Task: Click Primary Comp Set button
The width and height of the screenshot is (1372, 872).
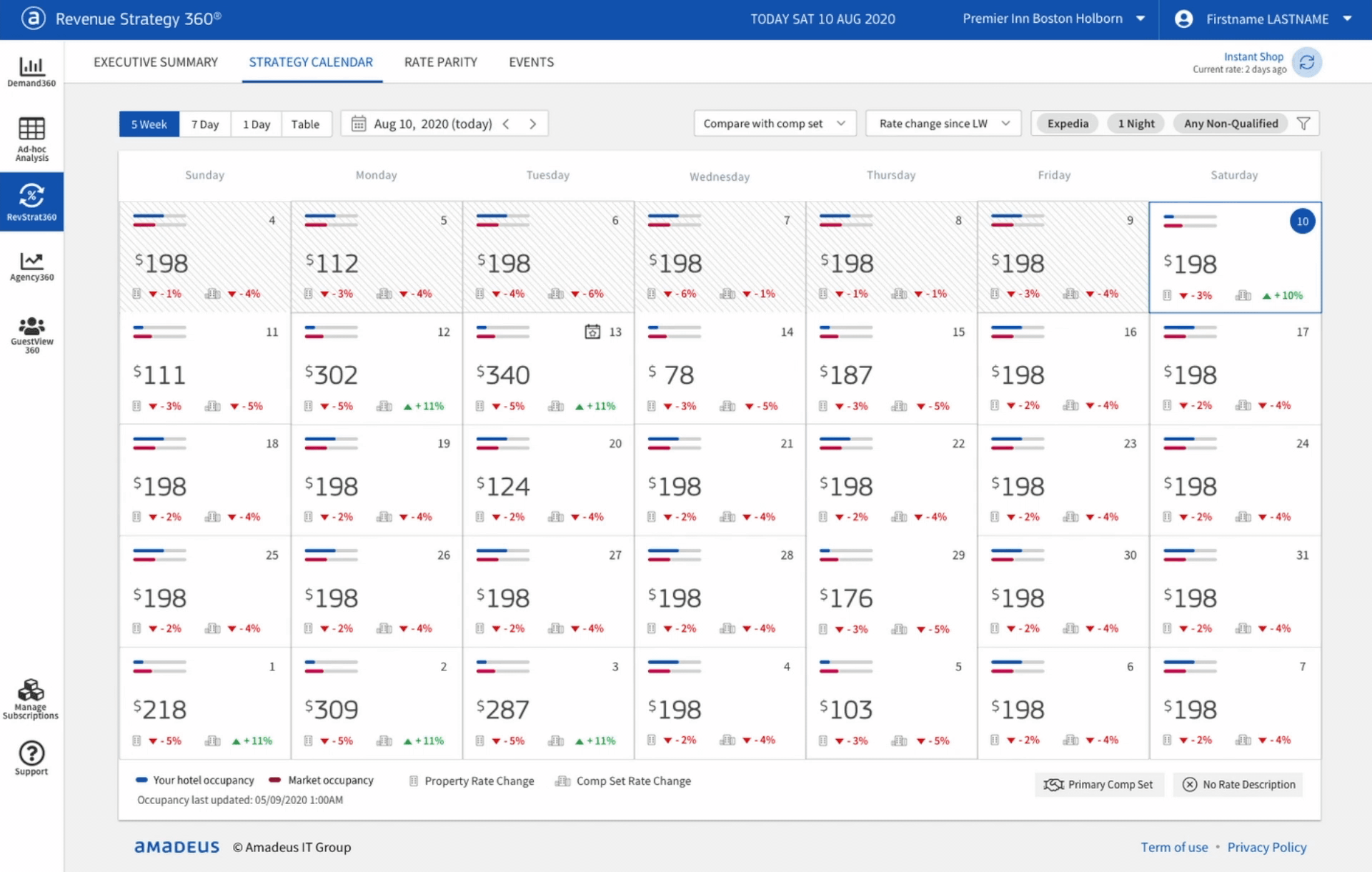Action: (1098, 785)
